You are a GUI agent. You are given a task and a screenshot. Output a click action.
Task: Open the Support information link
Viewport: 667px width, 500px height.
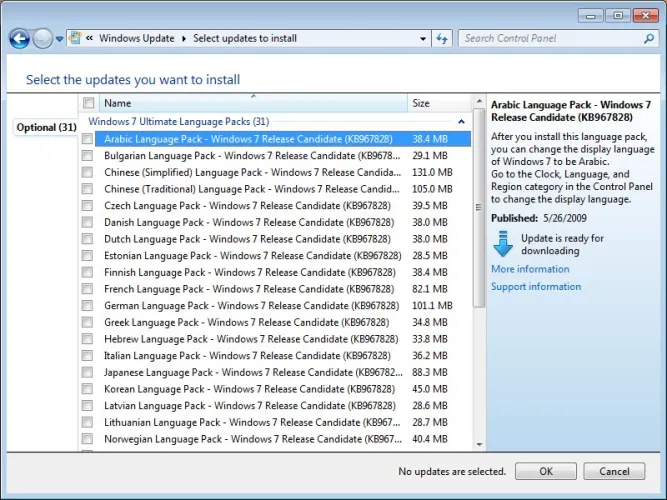[x=536, y=286]
